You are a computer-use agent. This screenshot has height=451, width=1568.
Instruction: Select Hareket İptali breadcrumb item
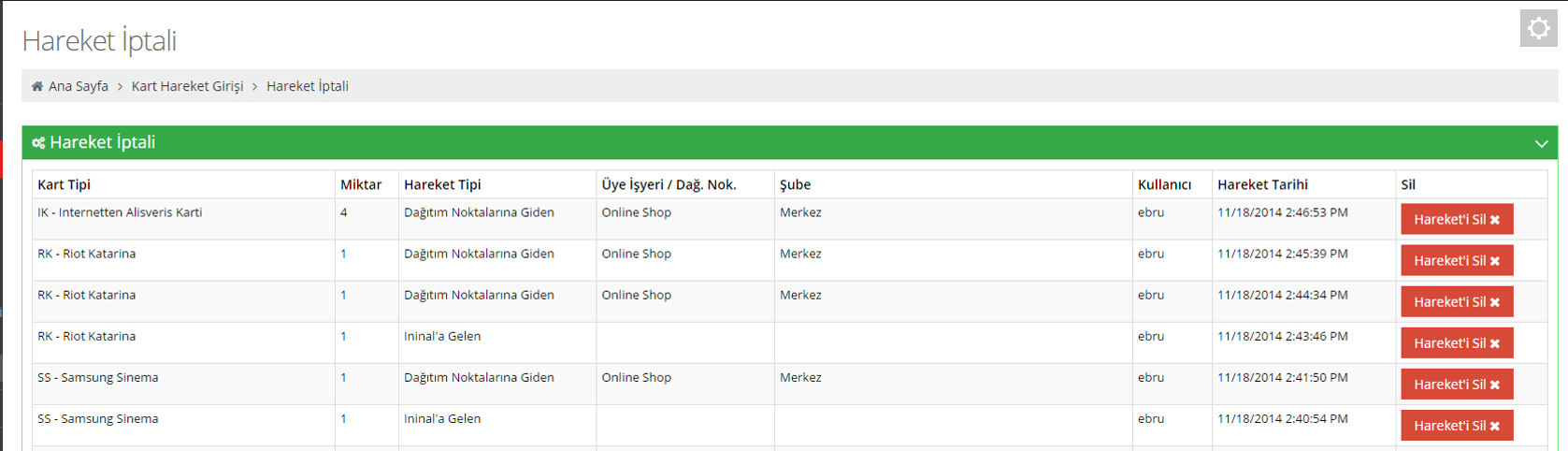308,86
